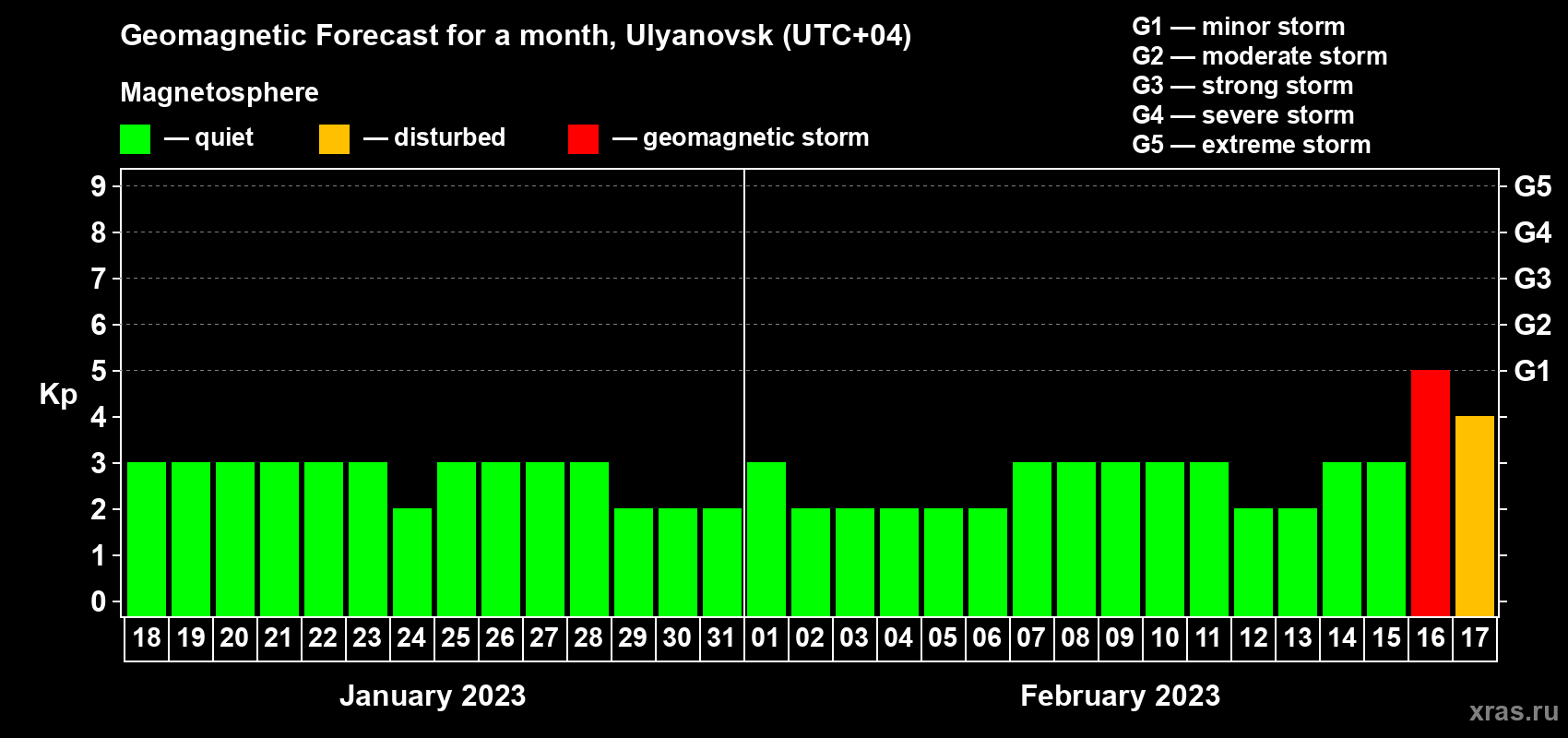Click the orange disturbed legend swatch
1568x738 pixels.
pyautogui.click(x=334, y=139)
